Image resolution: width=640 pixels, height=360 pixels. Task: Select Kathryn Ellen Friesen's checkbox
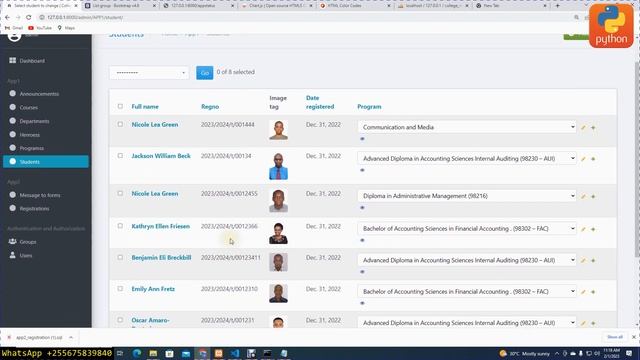(120, 226)
